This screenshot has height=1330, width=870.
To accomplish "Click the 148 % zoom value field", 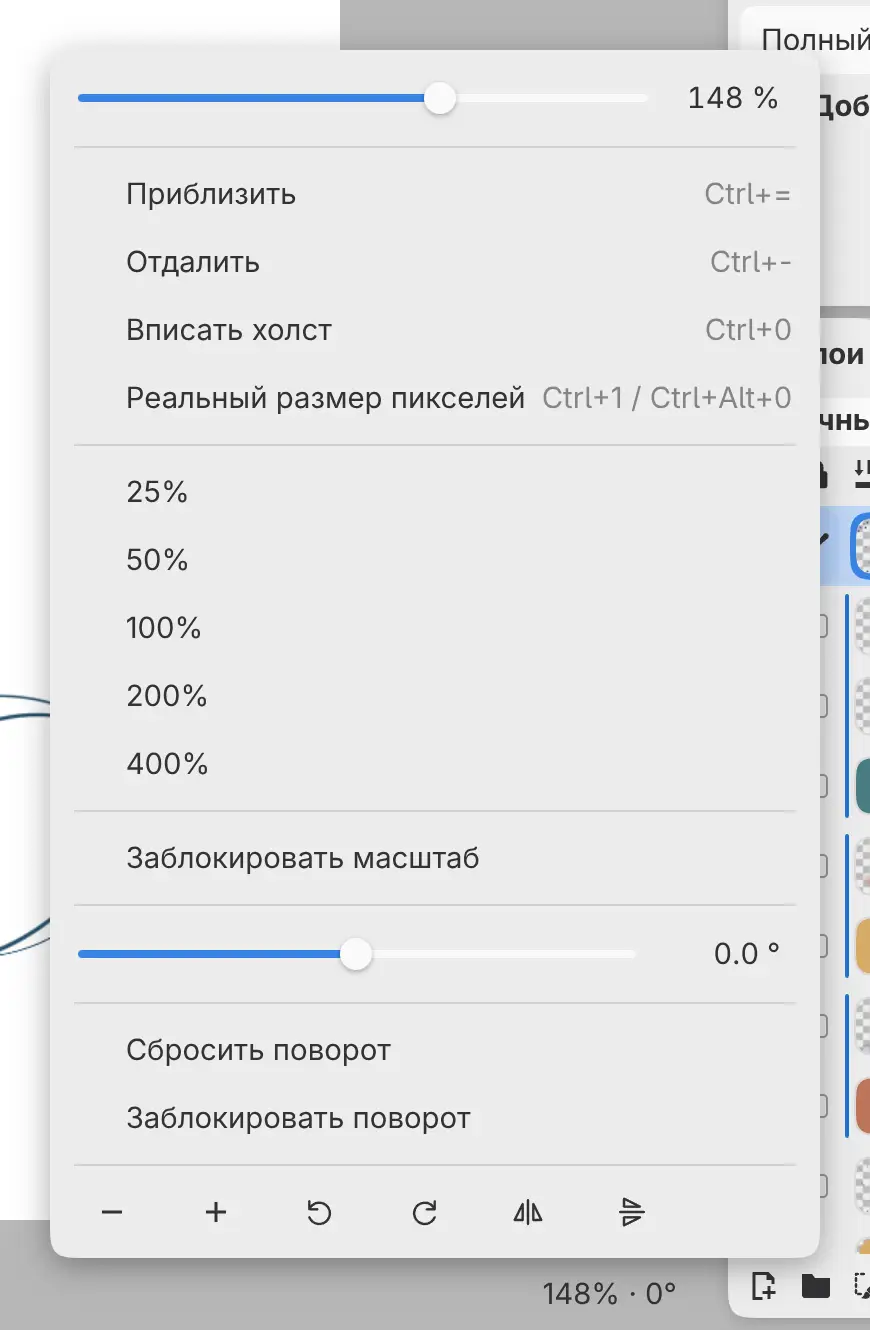I will click(732, 98).
